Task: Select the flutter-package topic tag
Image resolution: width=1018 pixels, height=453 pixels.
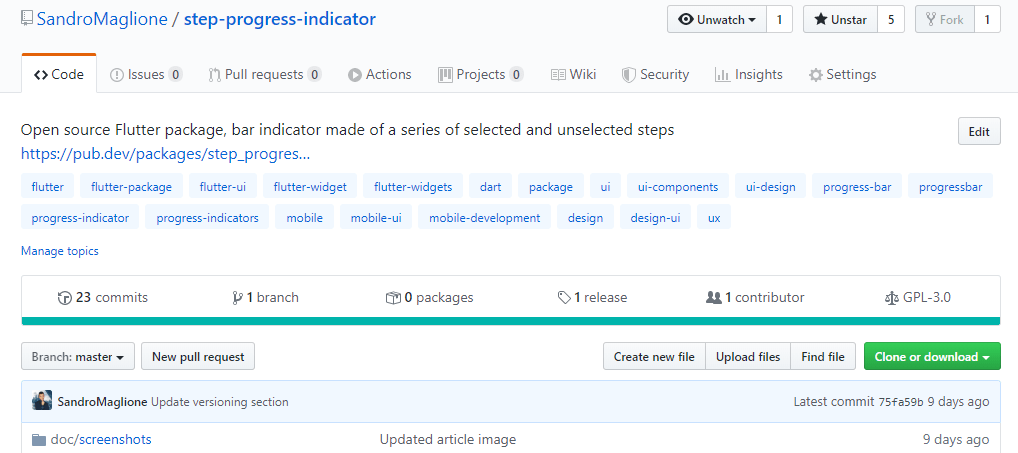Action: click(x=132, y=187)
